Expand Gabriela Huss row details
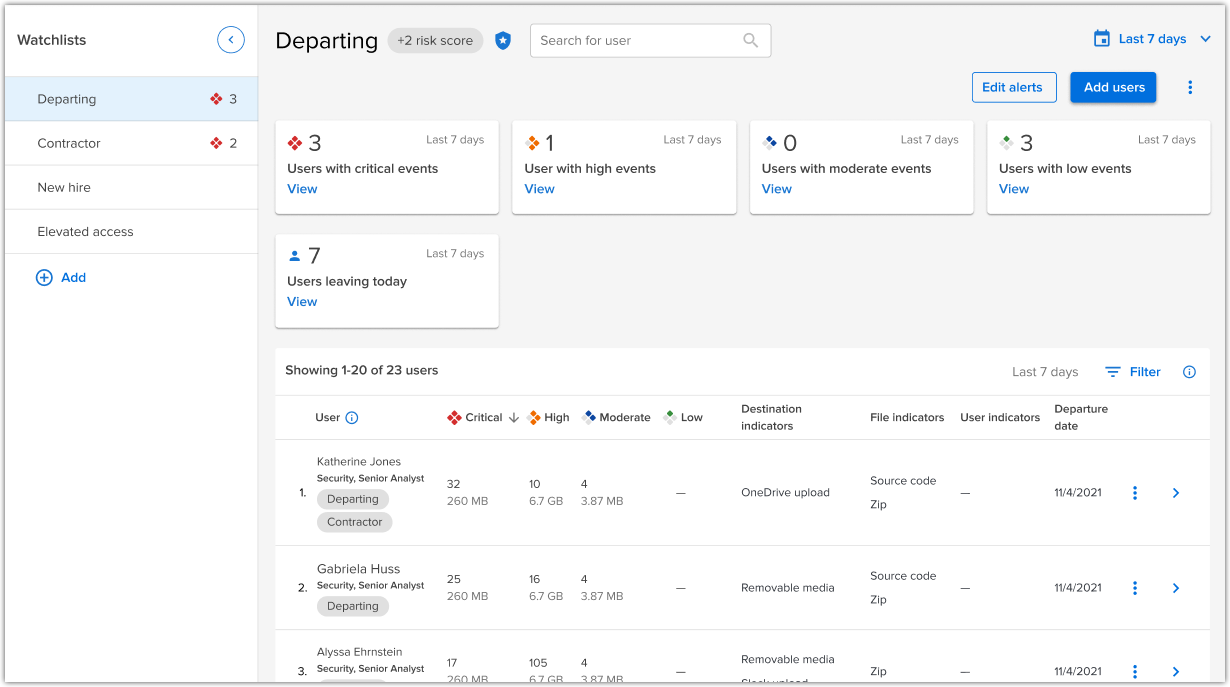The height and width of the screenshot is (687, 1230). pyautogui.click(x=1176, y=588)
